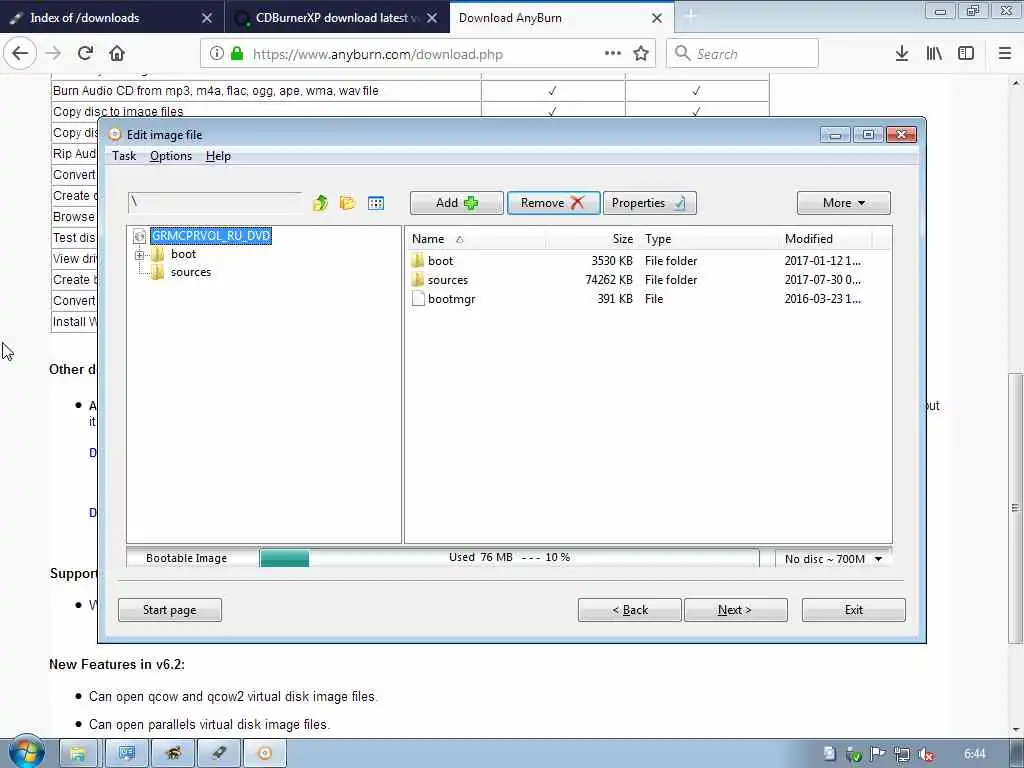Click the green padlock icon
The width and height of the screenshot is (1024, 768).
[237, 54]
